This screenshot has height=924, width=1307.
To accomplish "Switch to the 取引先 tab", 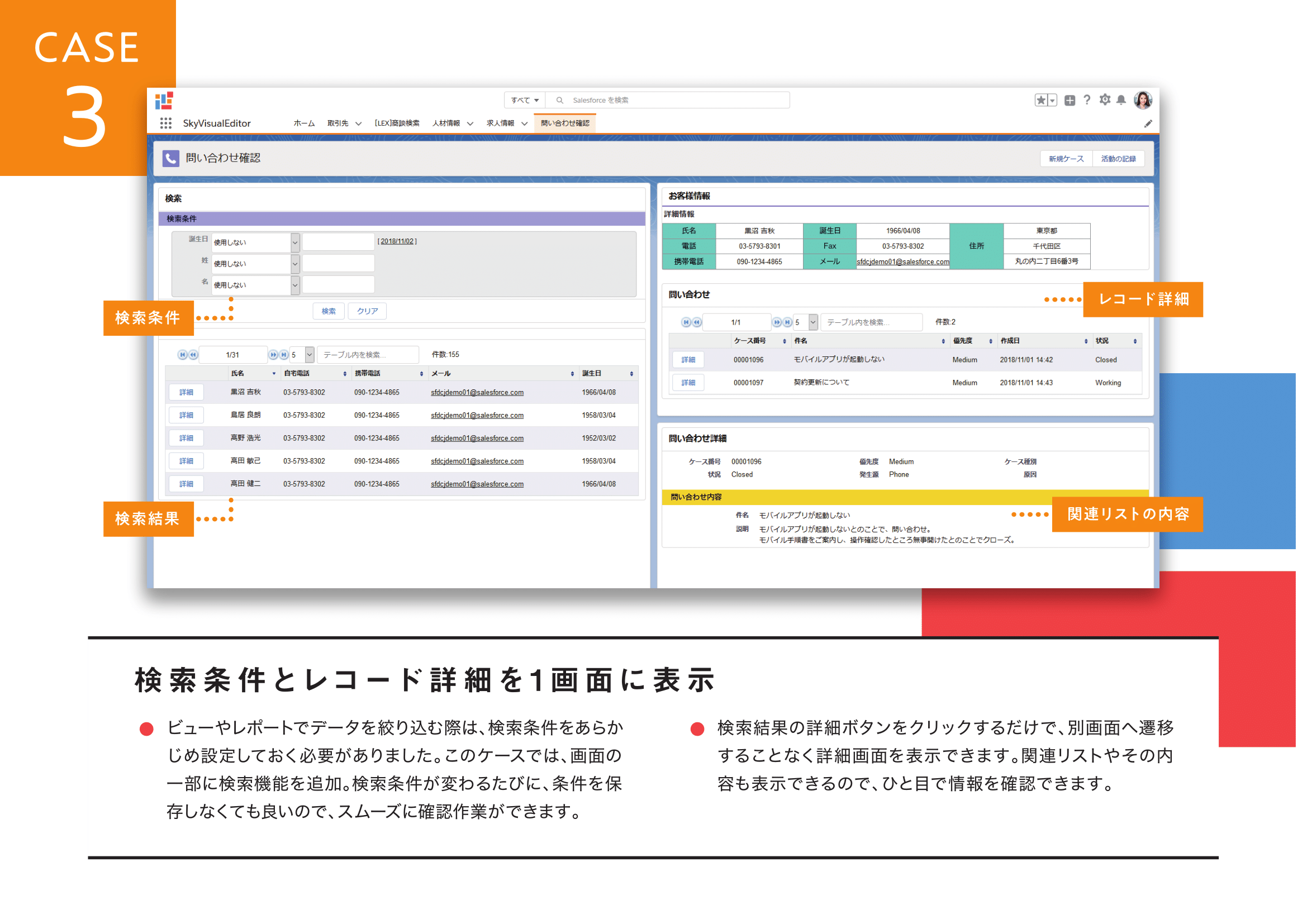I will point(338,123).
